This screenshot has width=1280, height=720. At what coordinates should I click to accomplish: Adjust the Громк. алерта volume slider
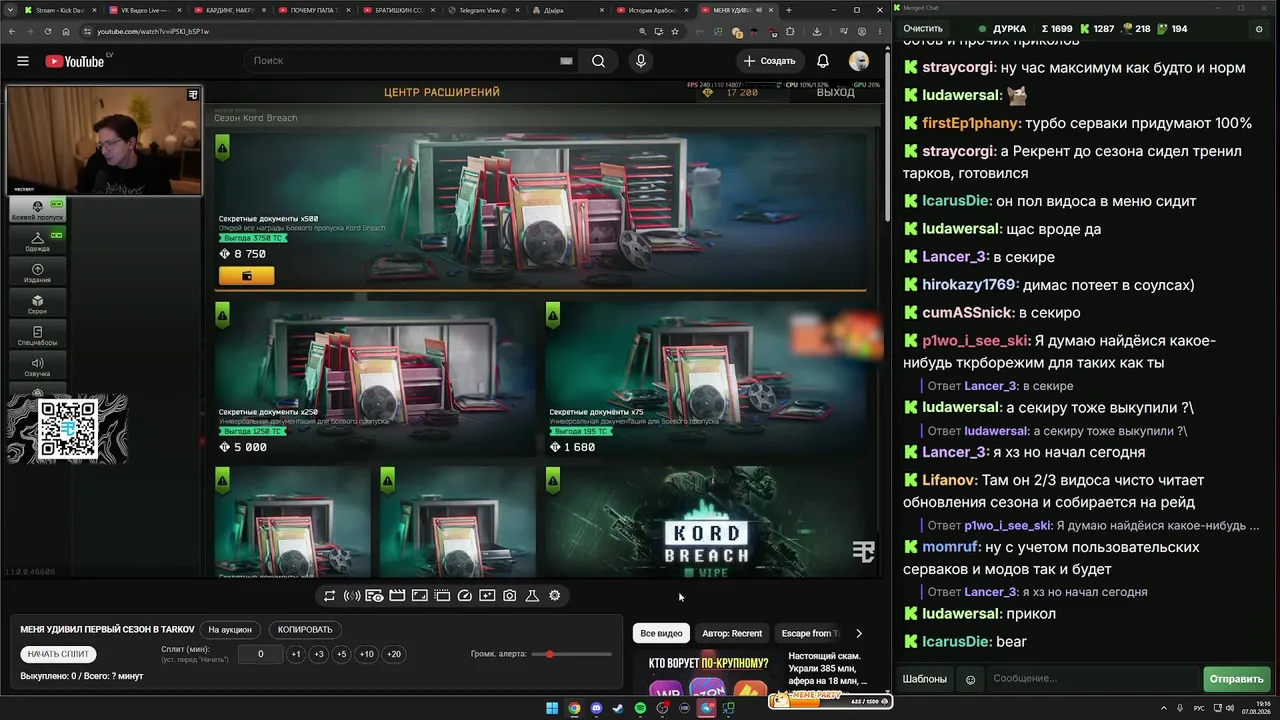click(x=572, y=654)
